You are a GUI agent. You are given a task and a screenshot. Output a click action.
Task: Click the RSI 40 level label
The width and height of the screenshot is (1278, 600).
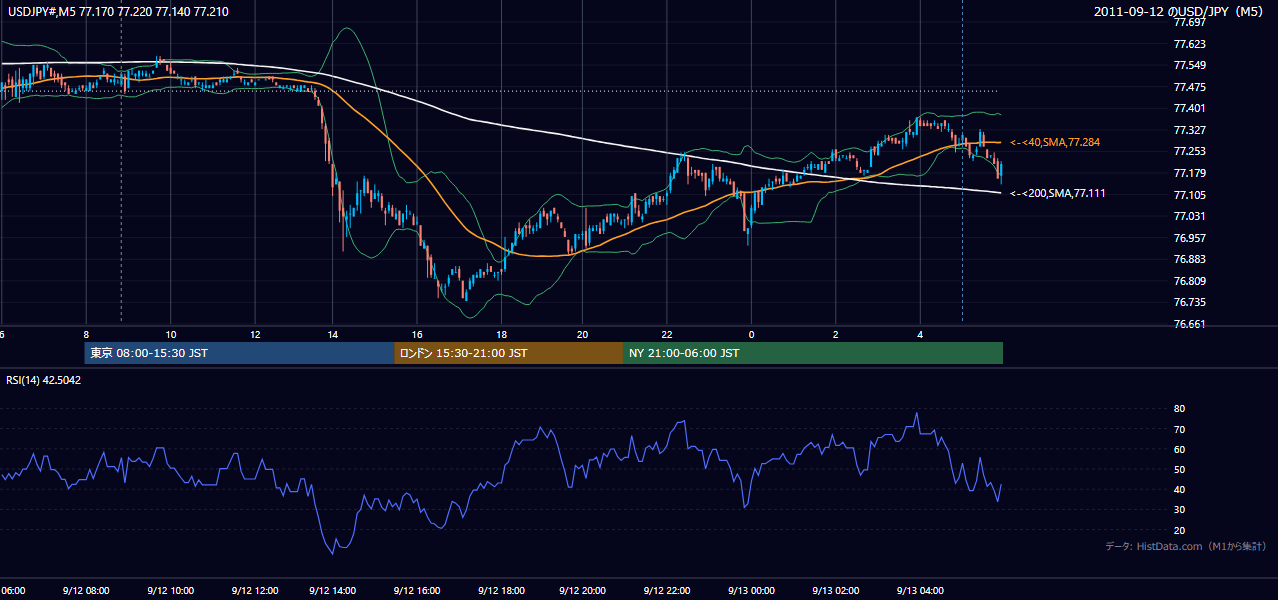pos(1180,490)
